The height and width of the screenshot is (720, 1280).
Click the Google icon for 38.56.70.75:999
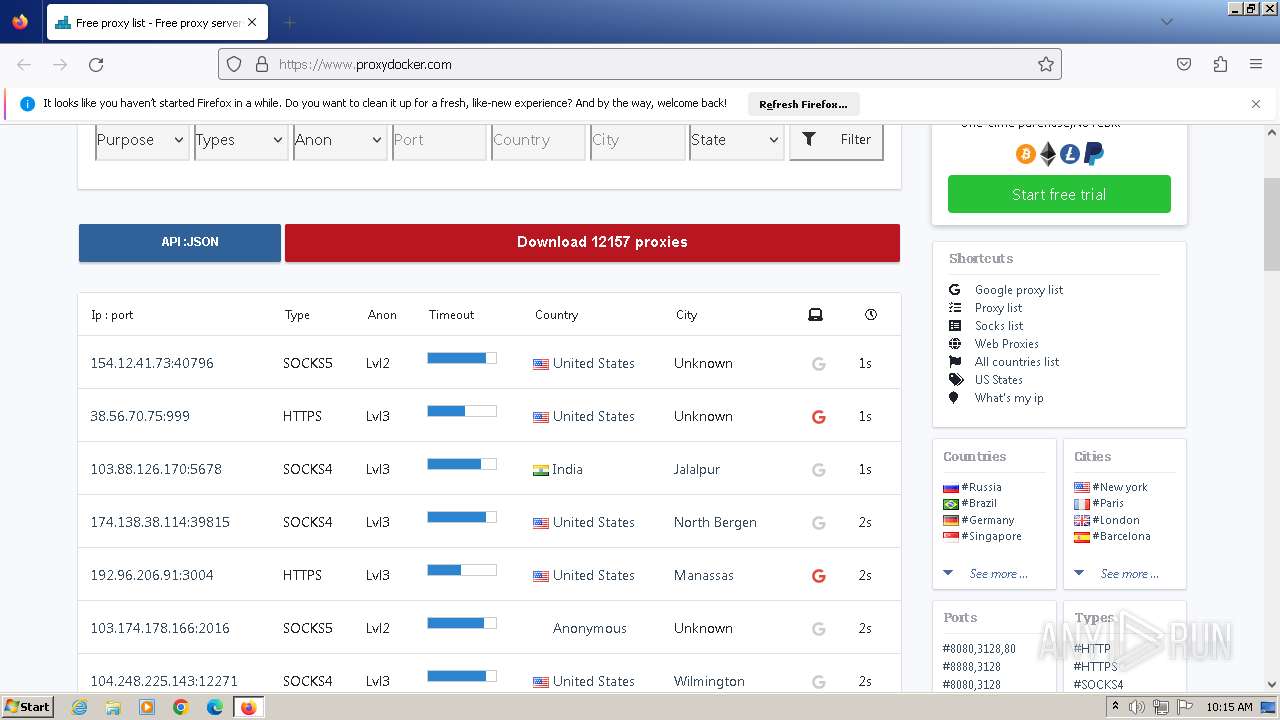point(818,416)
